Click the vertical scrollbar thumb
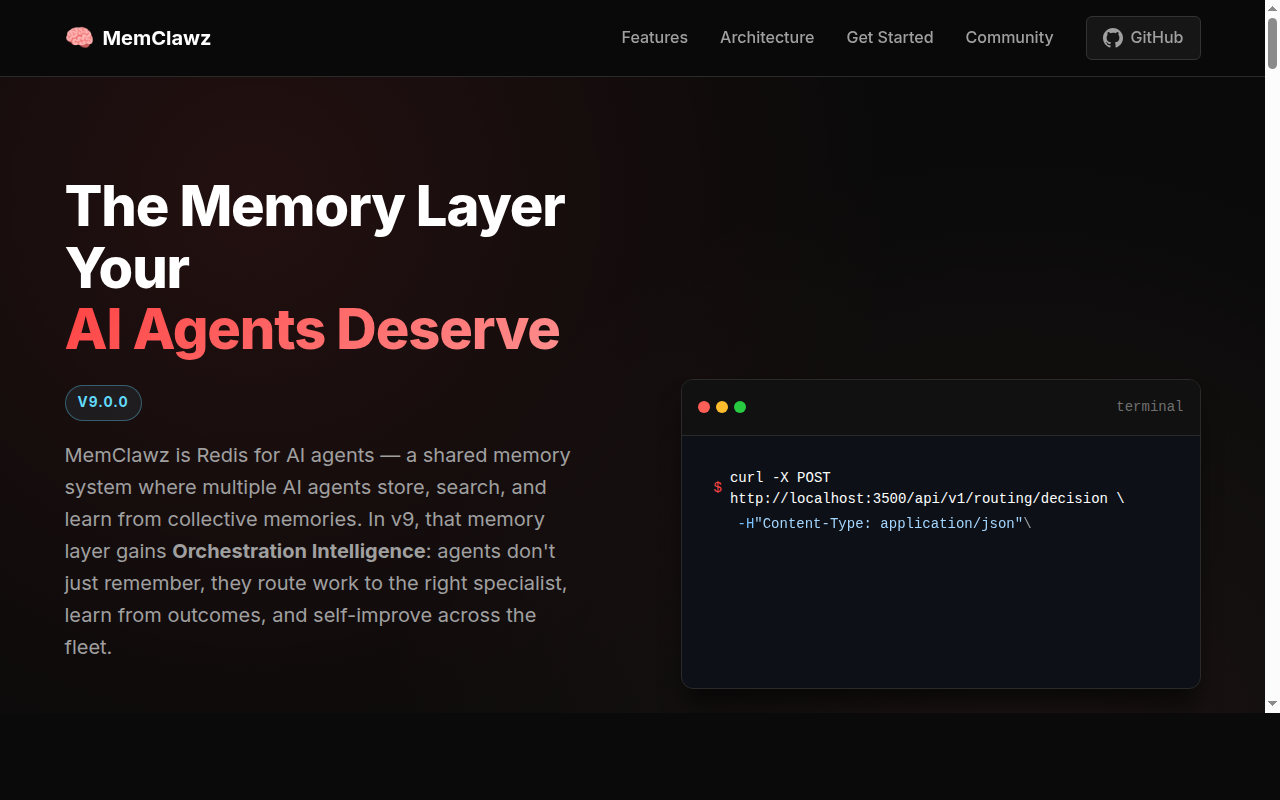Viewport: 1280px width, 800px height. [1272, 43]
